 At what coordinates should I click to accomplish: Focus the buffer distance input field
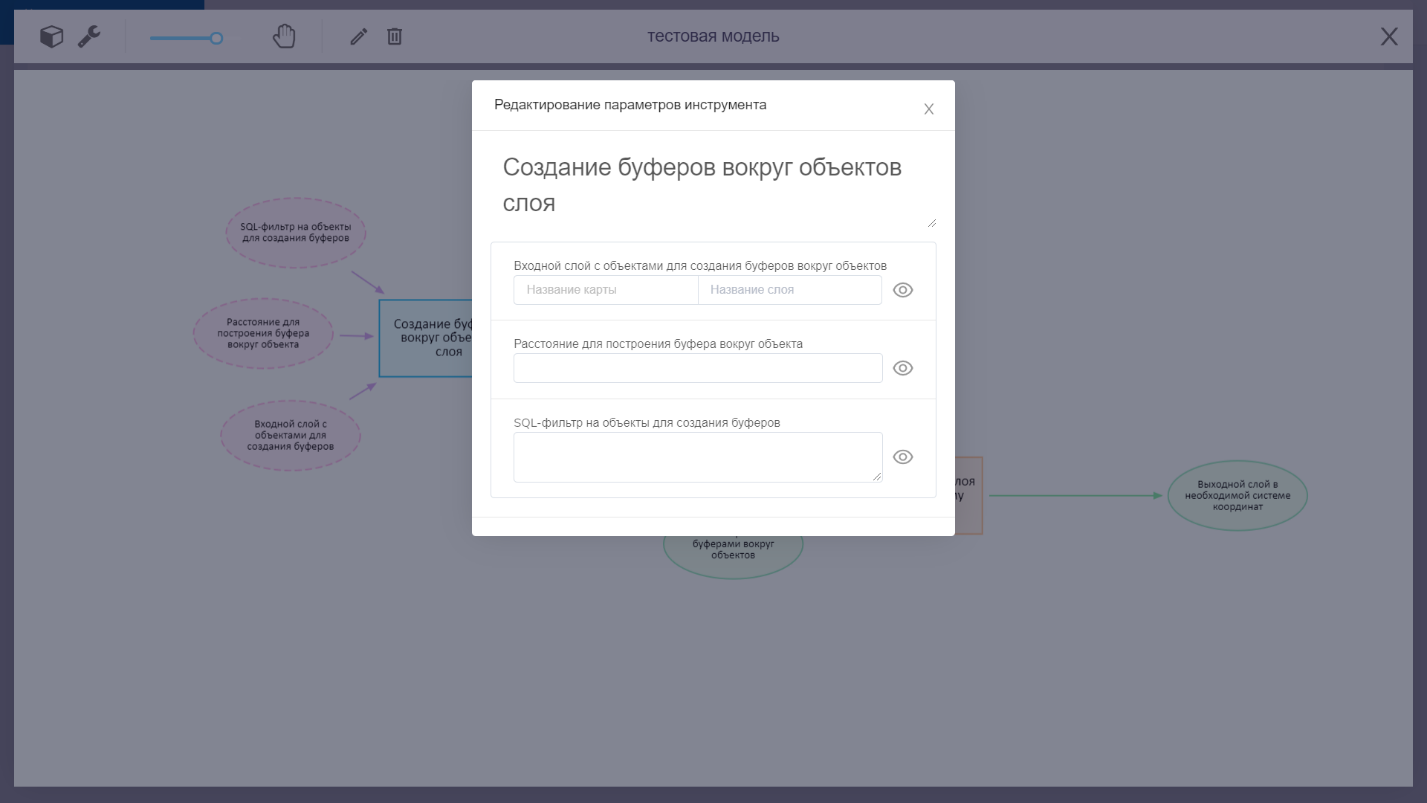tap(698, 368)
